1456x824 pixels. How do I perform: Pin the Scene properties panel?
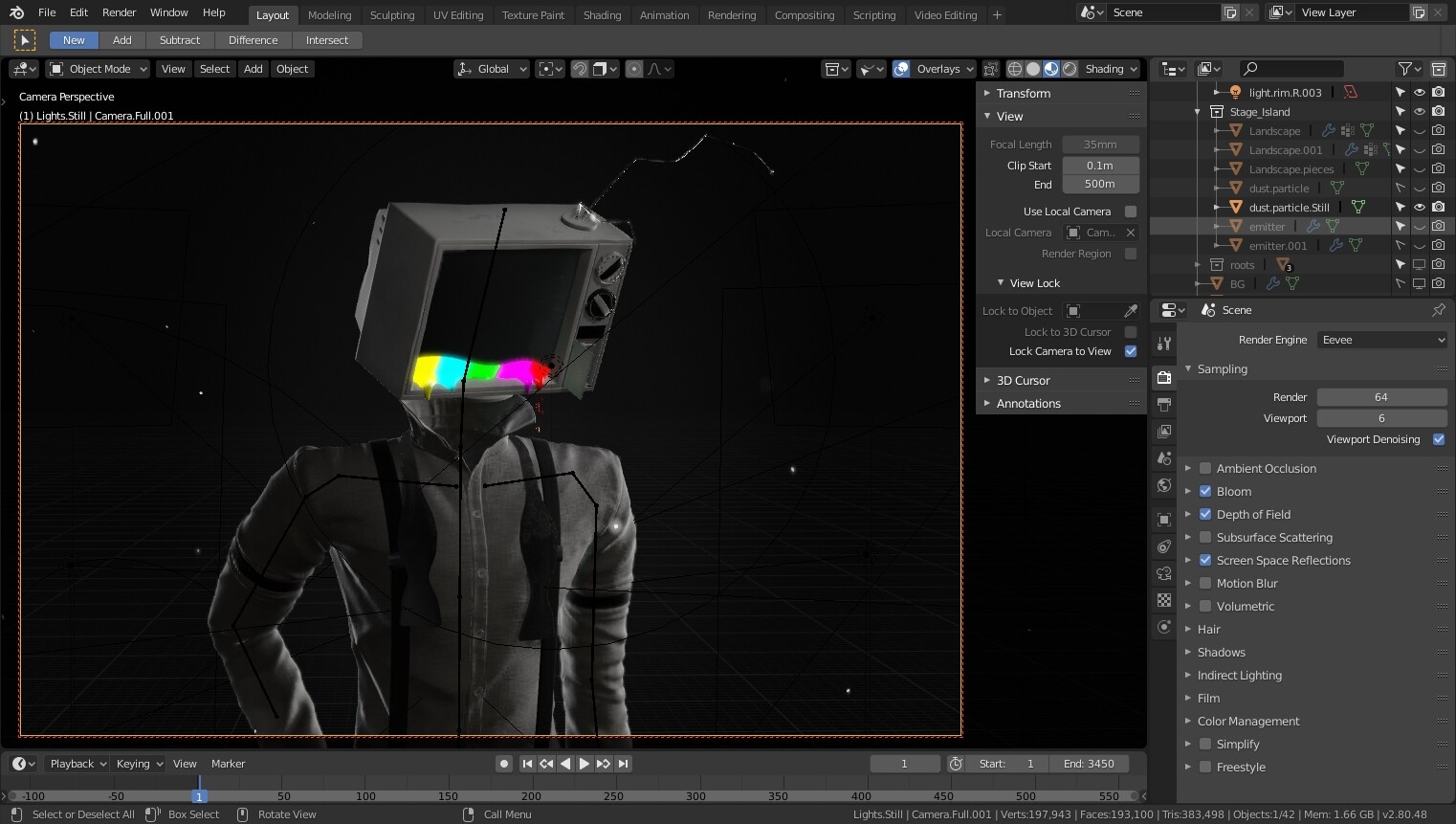tap(1438, 310)
